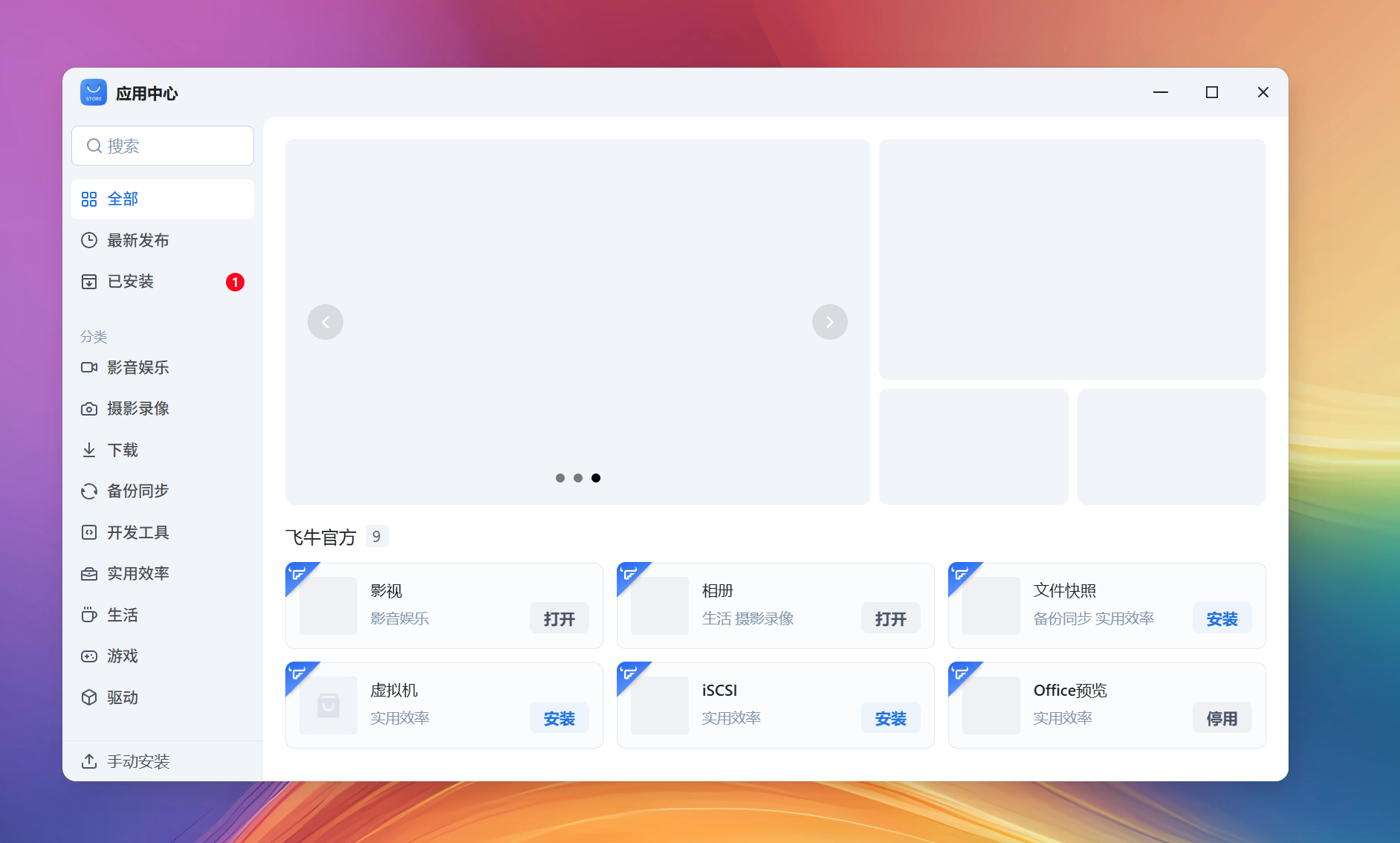Select the 实用效率 category
The height and width of the screenshot is (843, 1400).
138,573
